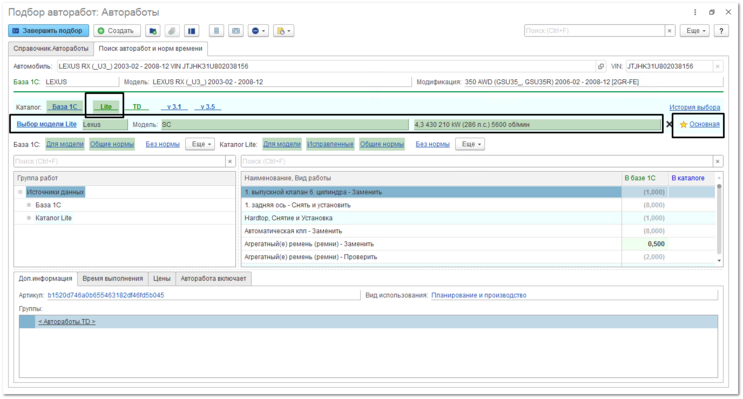The image size is (743, 399).
Task: Toggle База 1С Общие нормы filter
Action: tap(112, 144)
